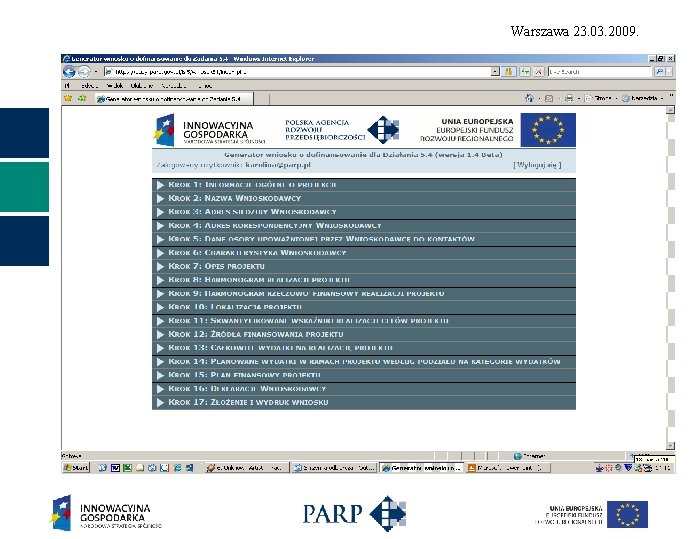Click the Print icon in command bar
The image size is (700, 539).
point(569,98)
